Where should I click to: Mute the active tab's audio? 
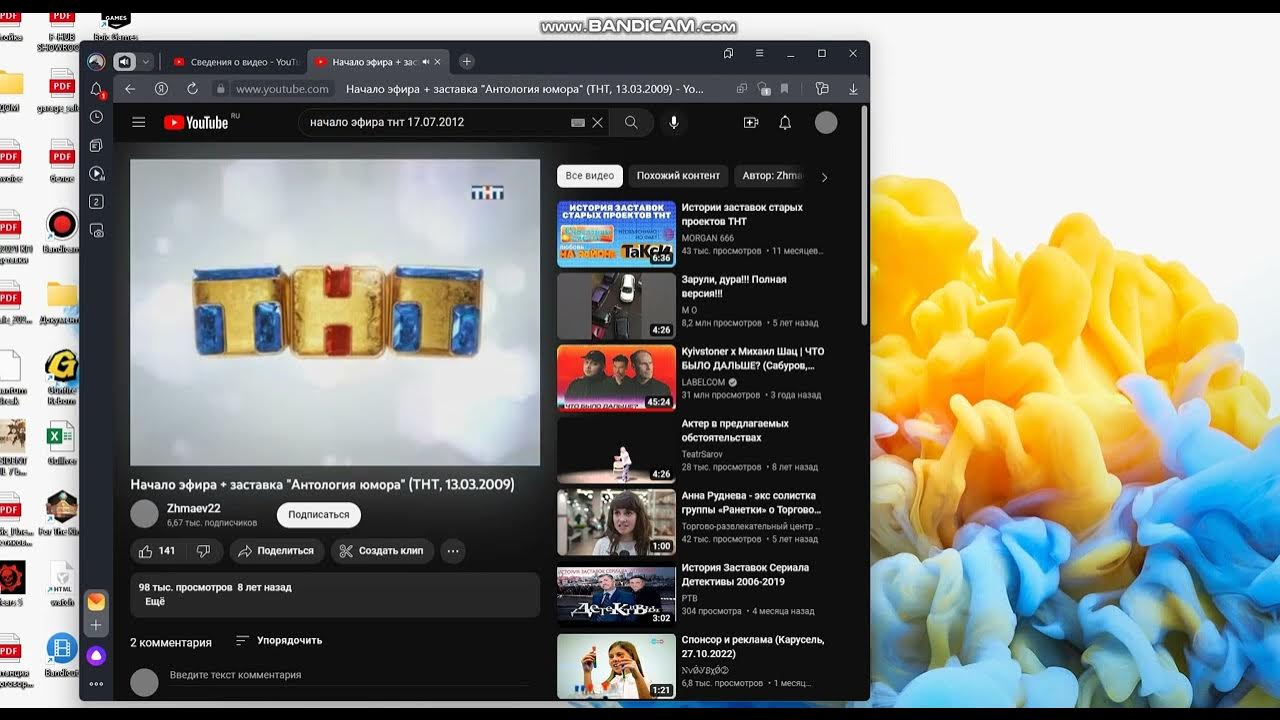point(426,62)
